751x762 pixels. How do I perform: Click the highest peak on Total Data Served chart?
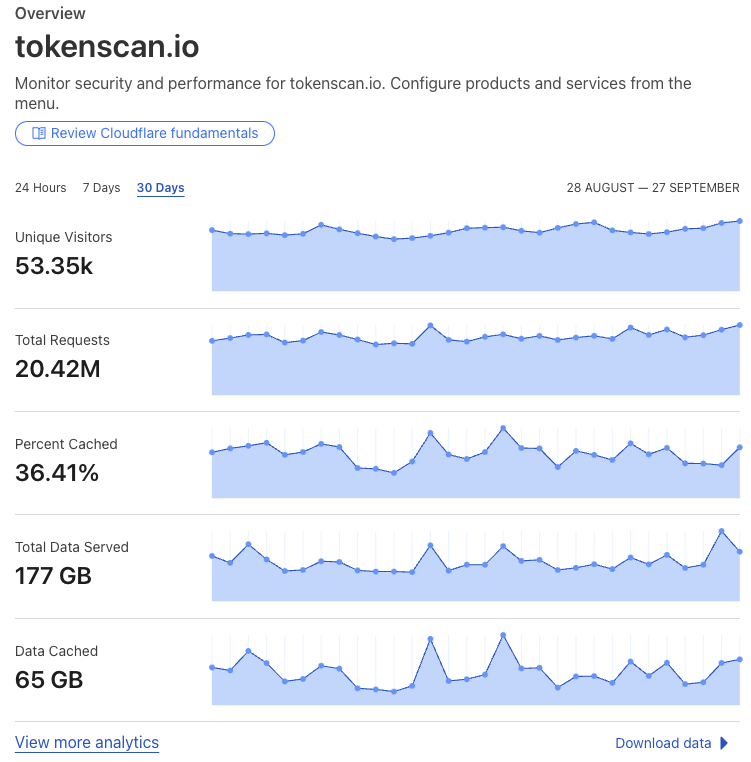pyautogui.click(x=721, y=531)
